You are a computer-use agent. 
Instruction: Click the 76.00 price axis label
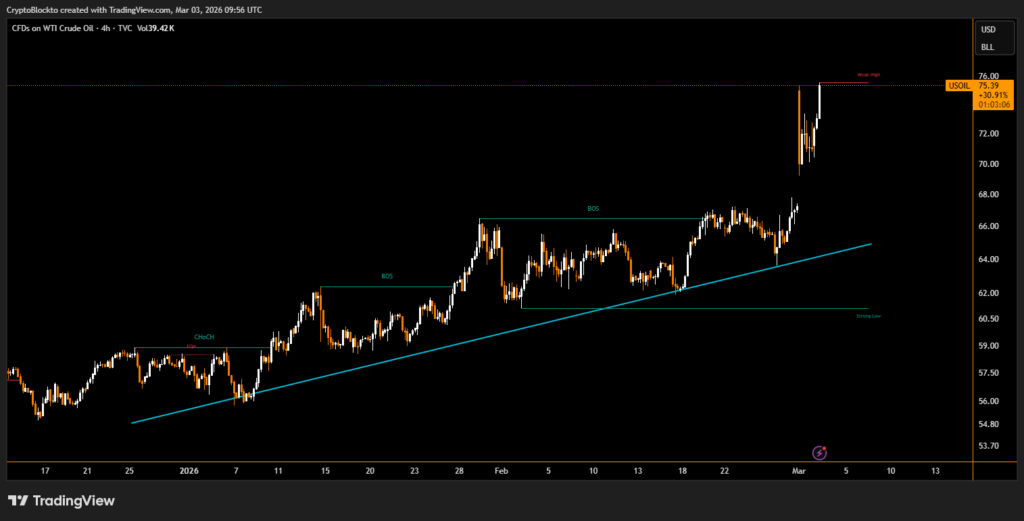988,76
